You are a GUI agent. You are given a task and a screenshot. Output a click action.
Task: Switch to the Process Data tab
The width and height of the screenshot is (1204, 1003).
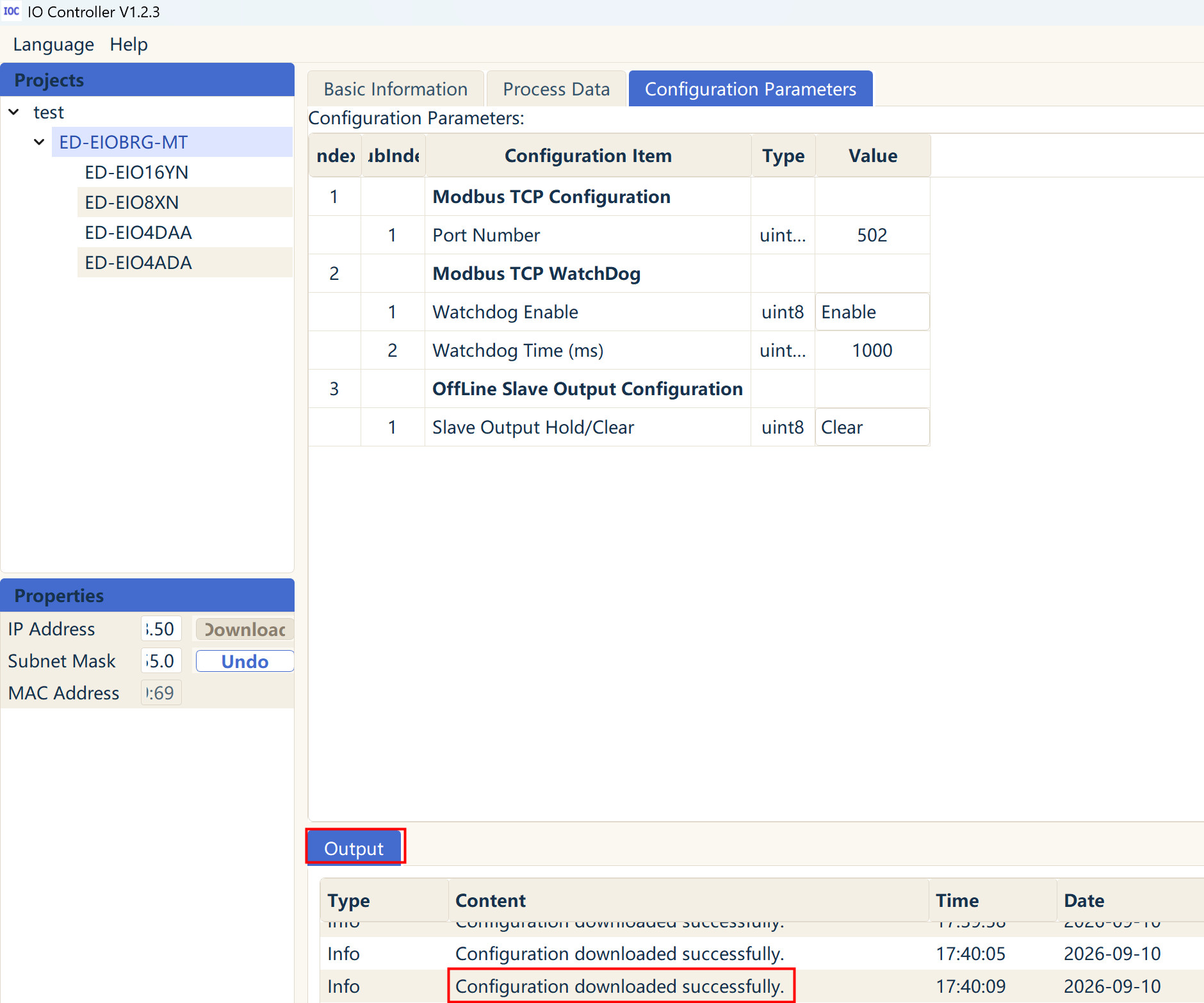click(556, 89)
